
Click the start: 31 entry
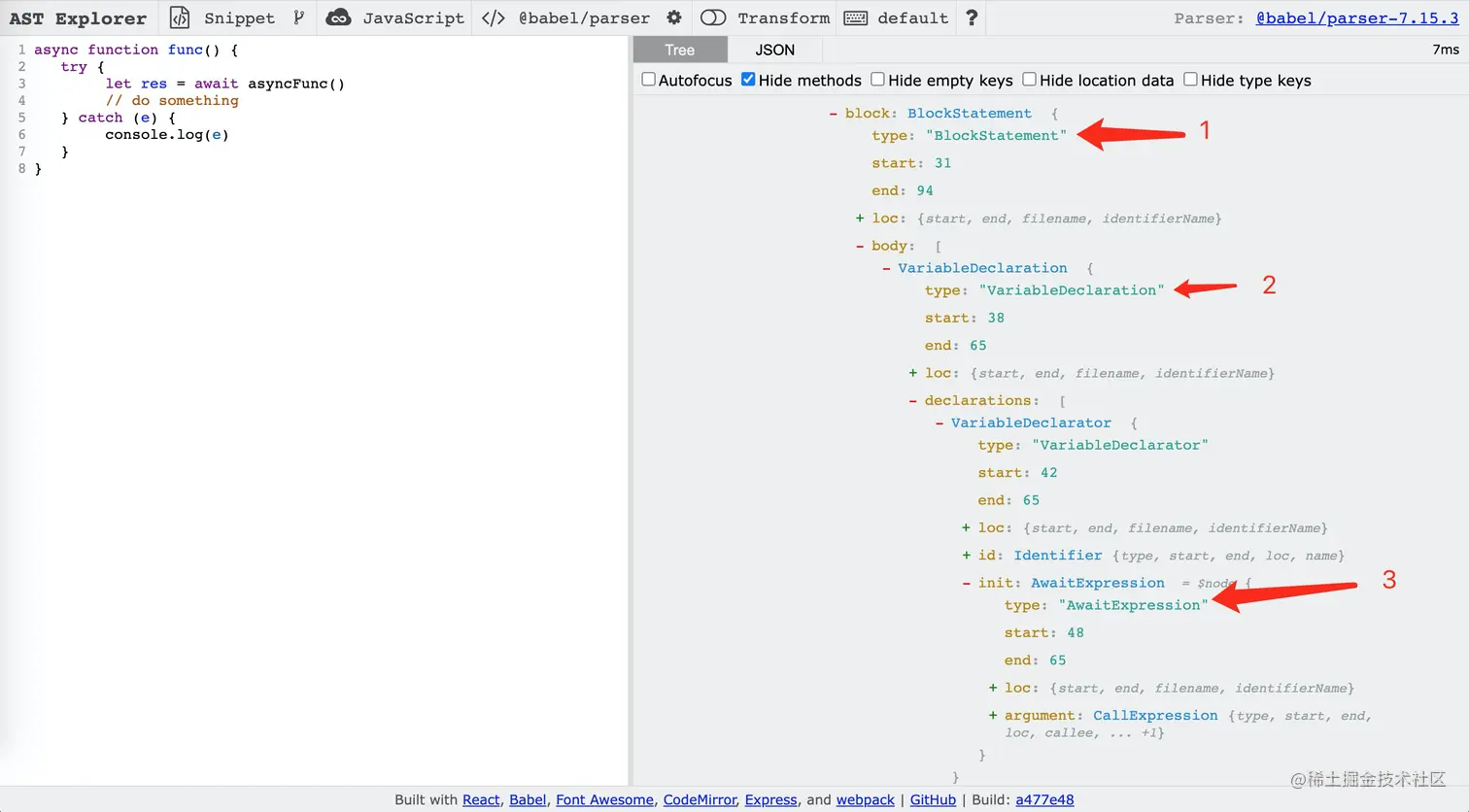coord(911,163)
